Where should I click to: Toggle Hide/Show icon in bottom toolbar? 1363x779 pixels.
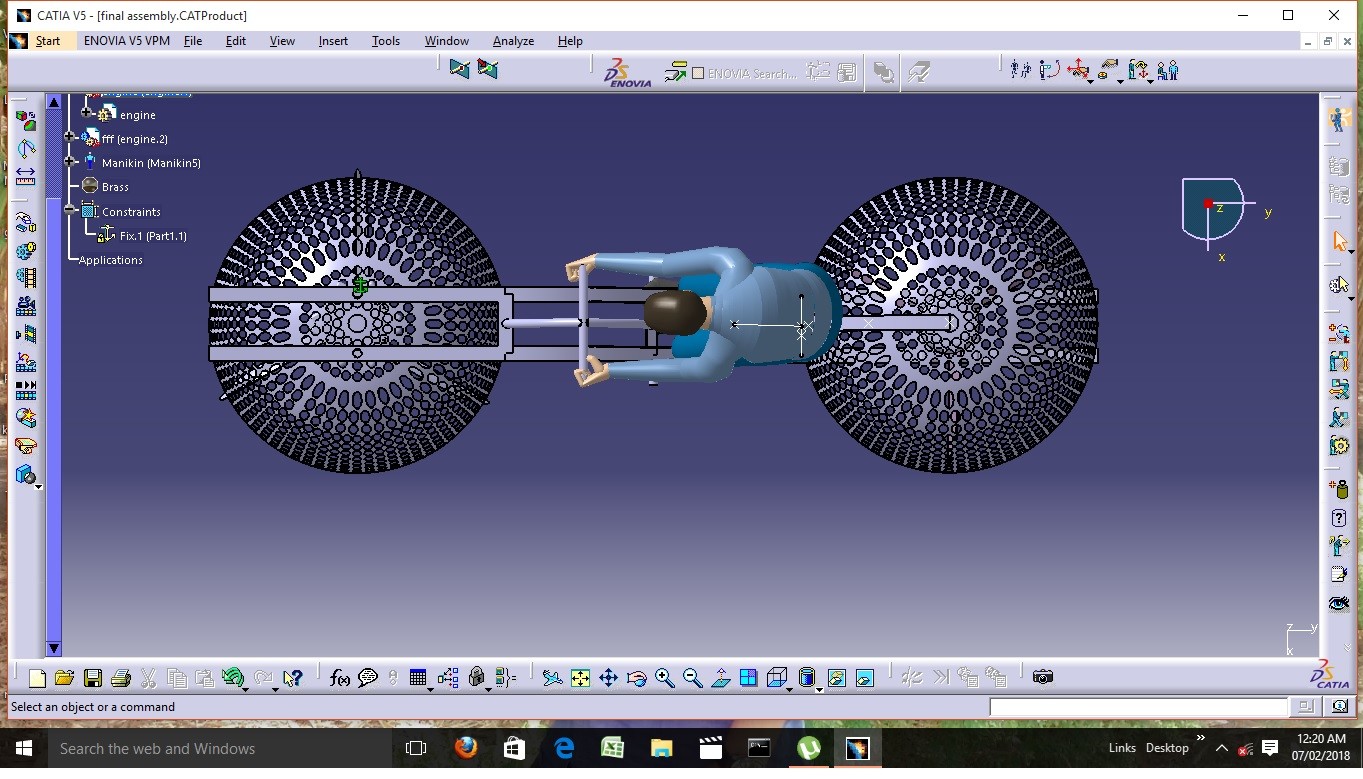click(x=836, y=678)
